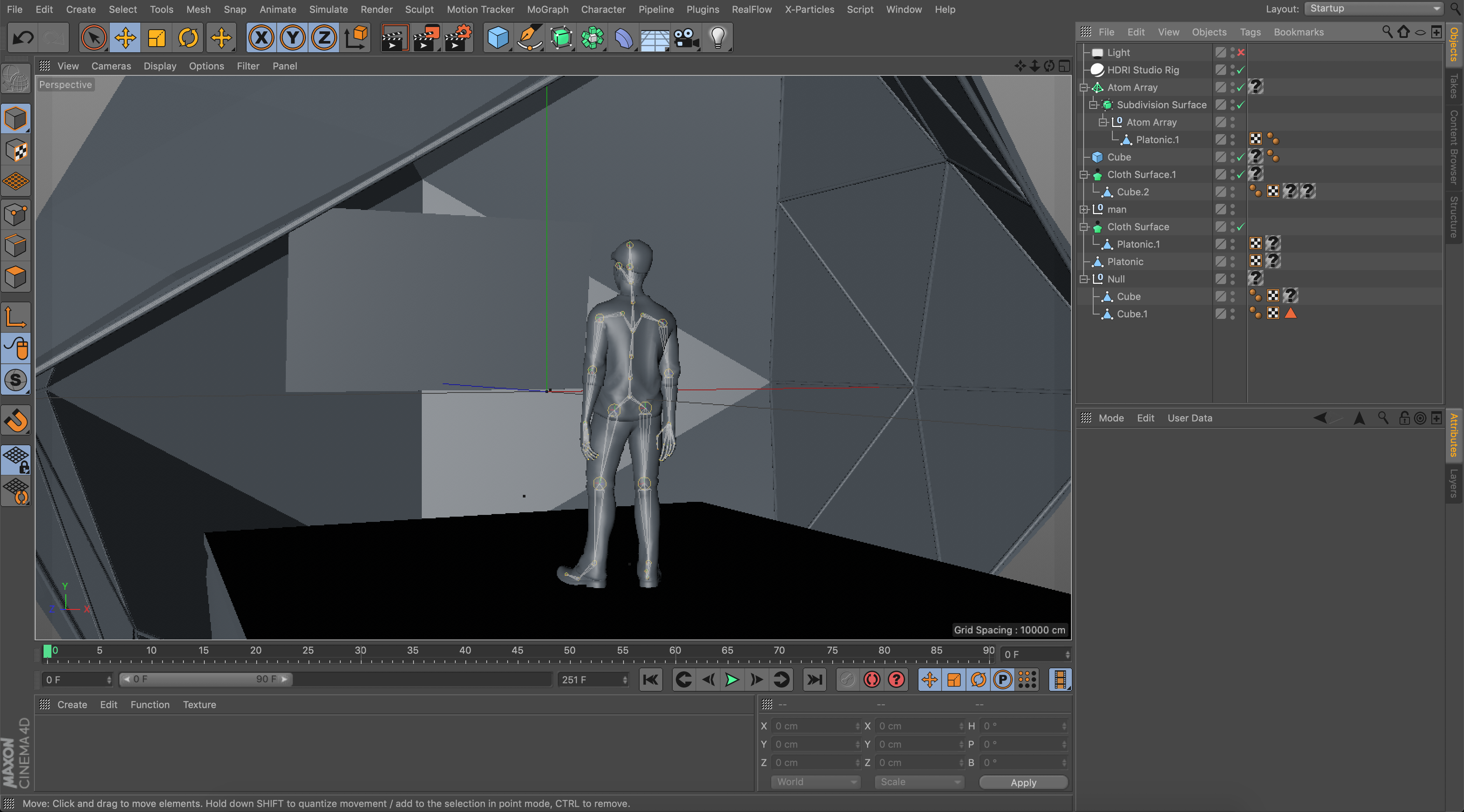Screen dimensions: 1464x812
Task: Toggle the Light object's enabled X mark
Action: [x=1241, y=52]
